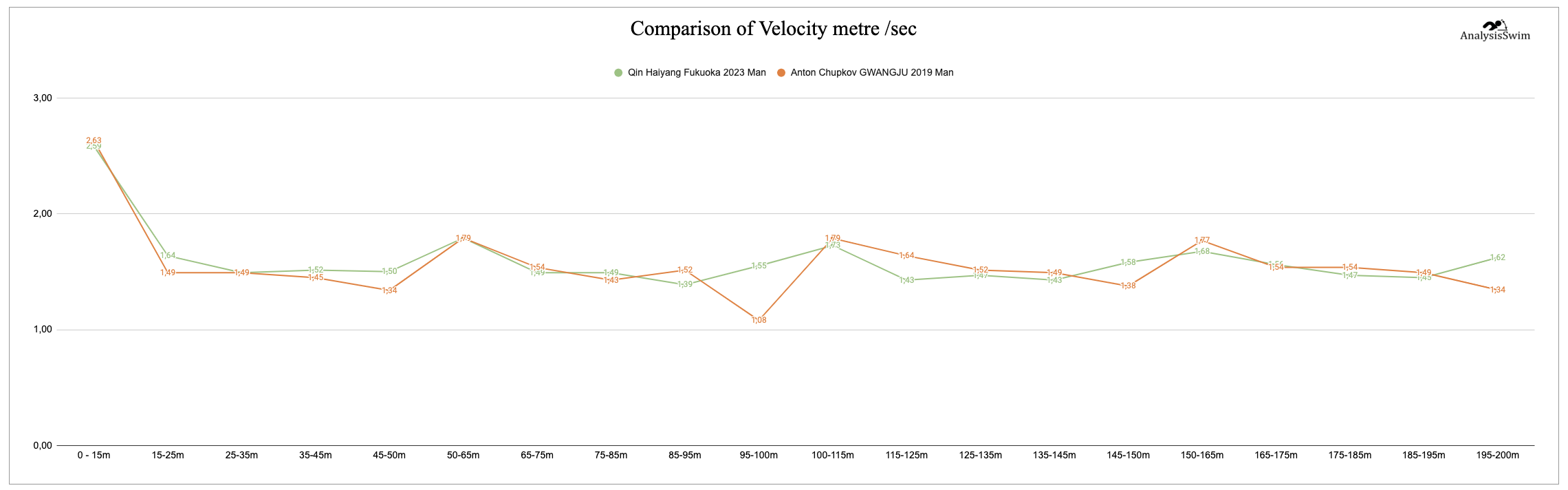The height and width of the screenshot is (490, 1568).
Task: Select the Anton Chupkov GWANGJU 2019 legend label
Action: point(871,73)
